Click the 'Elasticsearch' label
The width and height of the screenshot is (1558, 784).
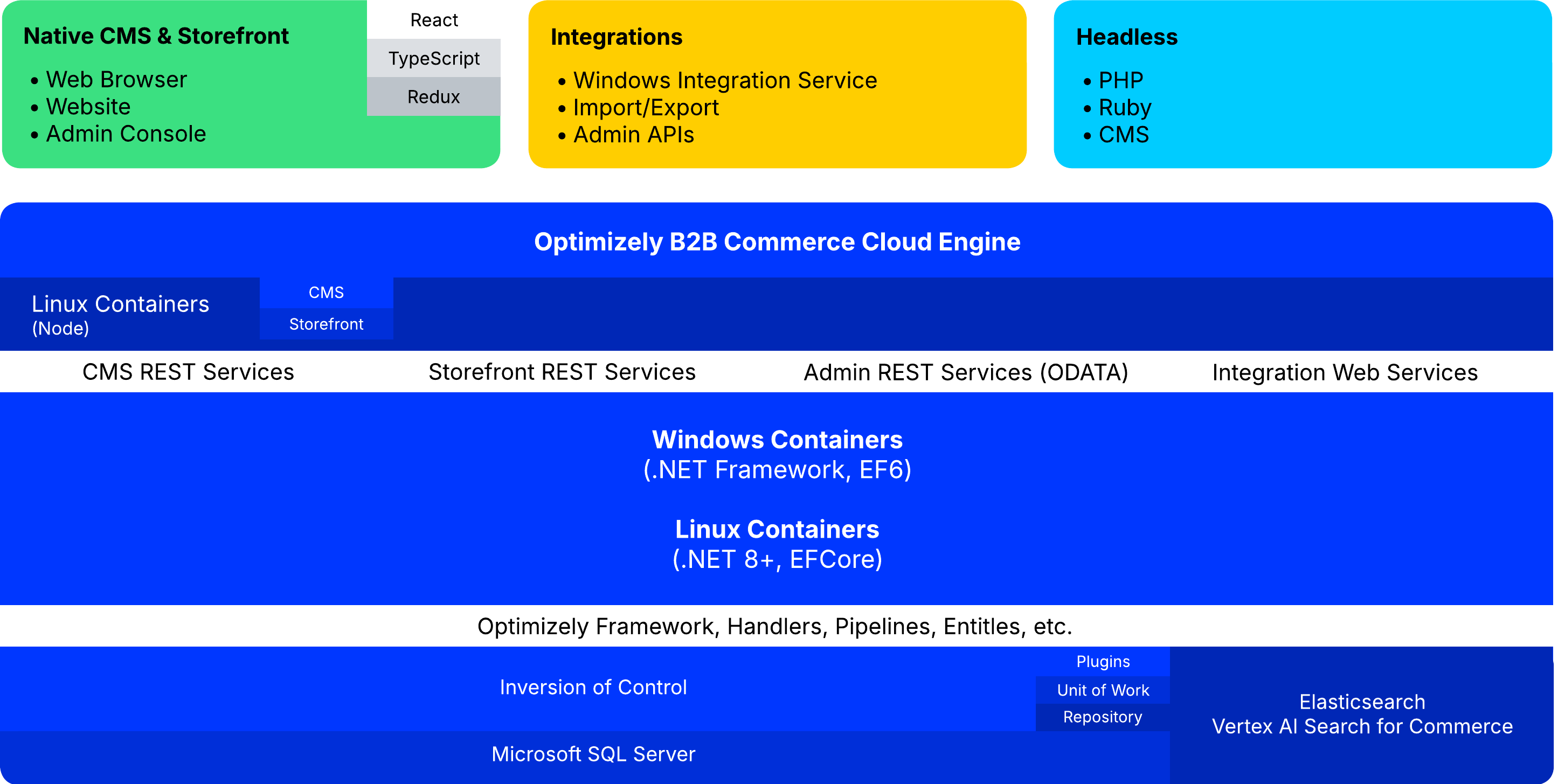coord(1362,702)
